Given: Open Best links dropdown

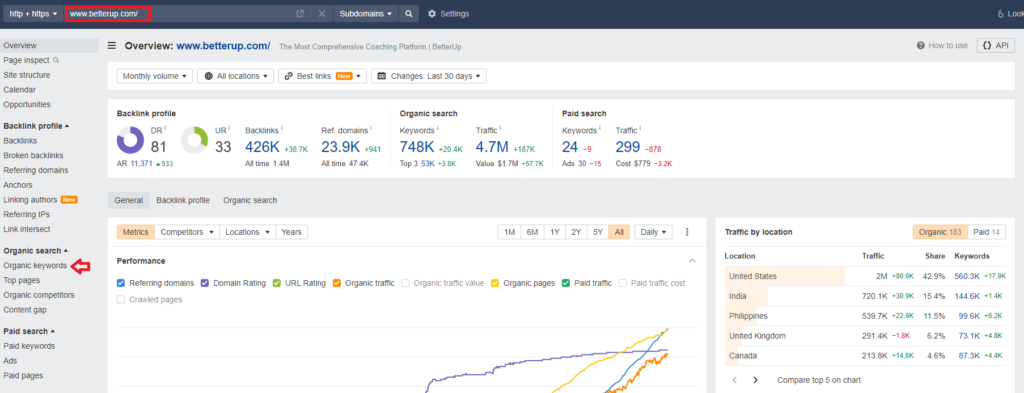Looking at the screenshot, I should (x=323, y=76).
